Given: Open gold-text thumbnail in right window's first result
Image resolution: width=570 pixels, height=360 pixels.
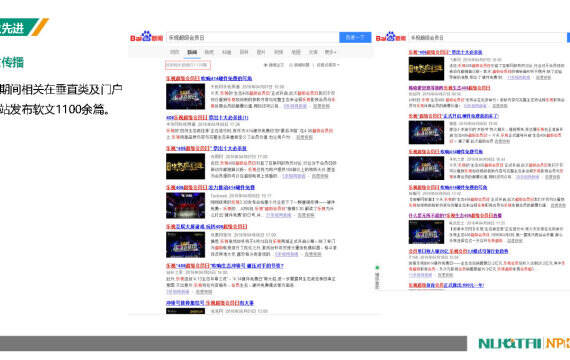Looking at the screenshot, I should tap(426, 68).
